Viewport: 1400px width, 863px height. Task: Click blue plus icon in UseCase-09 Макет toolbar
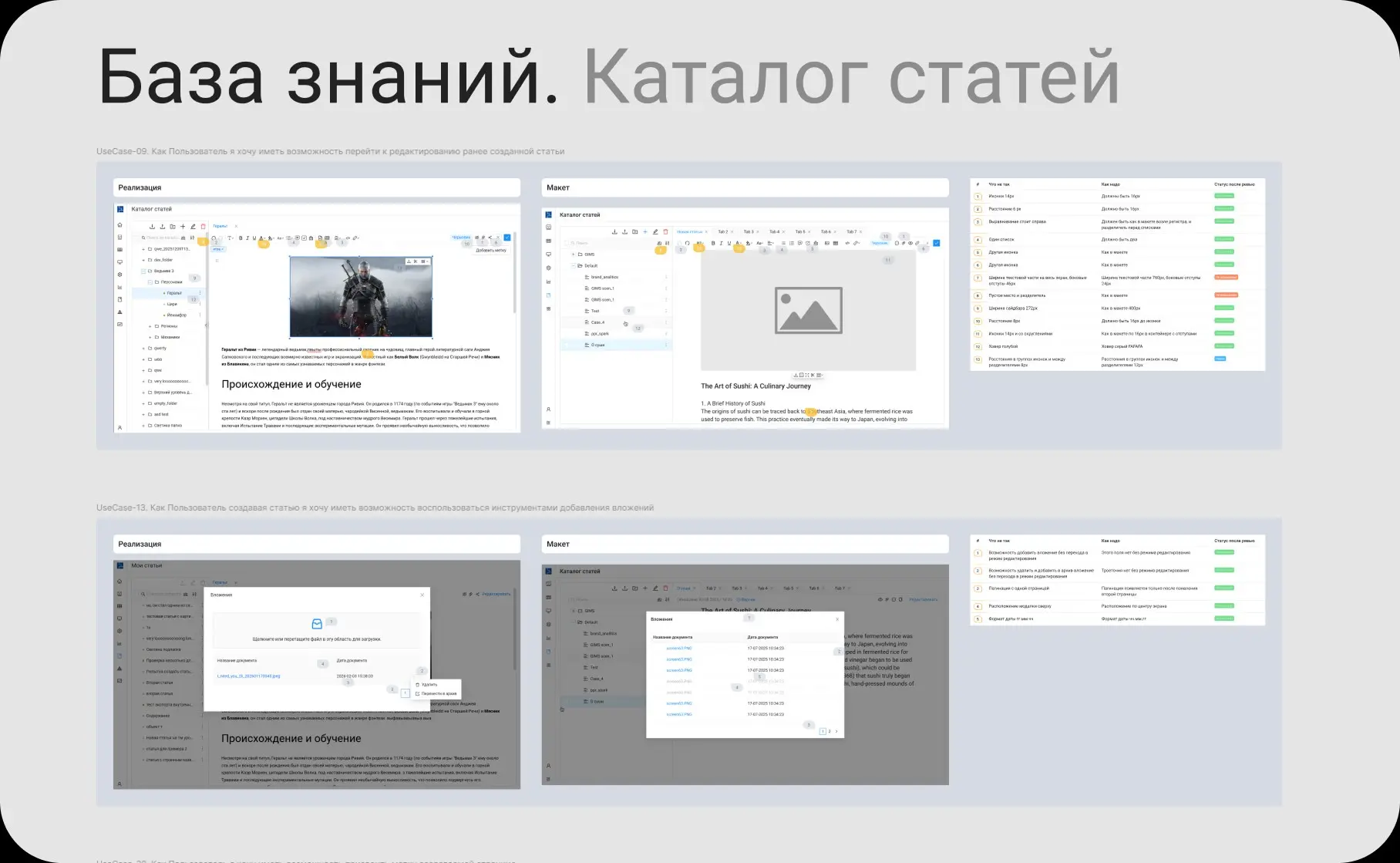(645, 231)
